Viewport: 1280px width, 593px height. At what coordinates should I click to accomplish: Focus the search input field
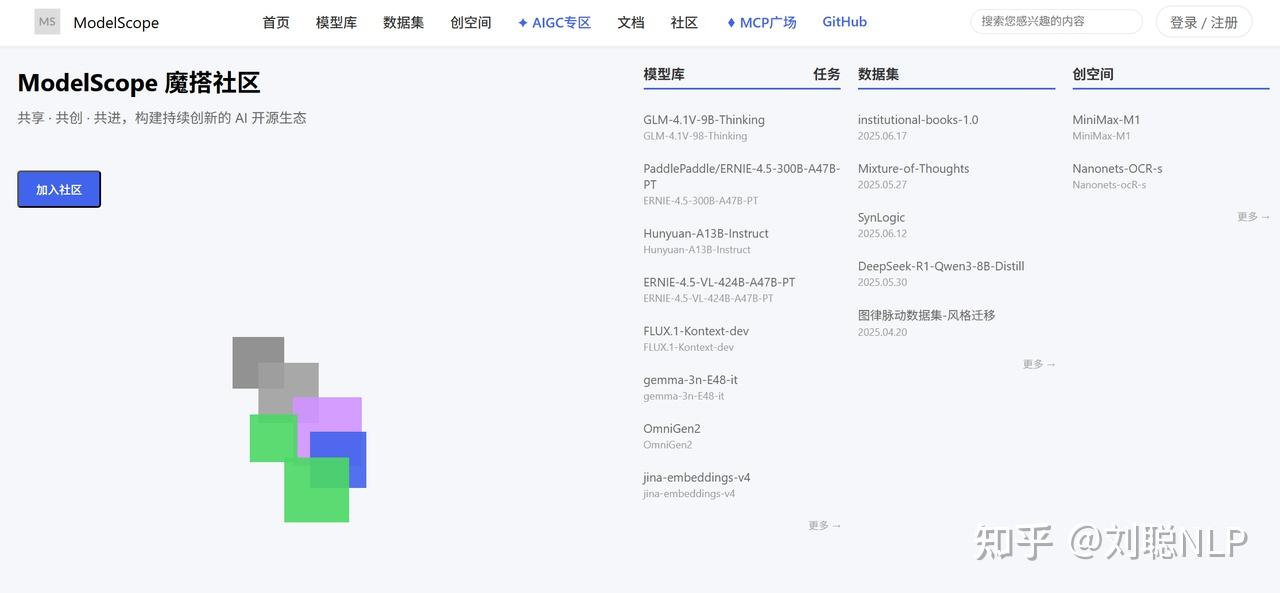(x=1056, y=21)
